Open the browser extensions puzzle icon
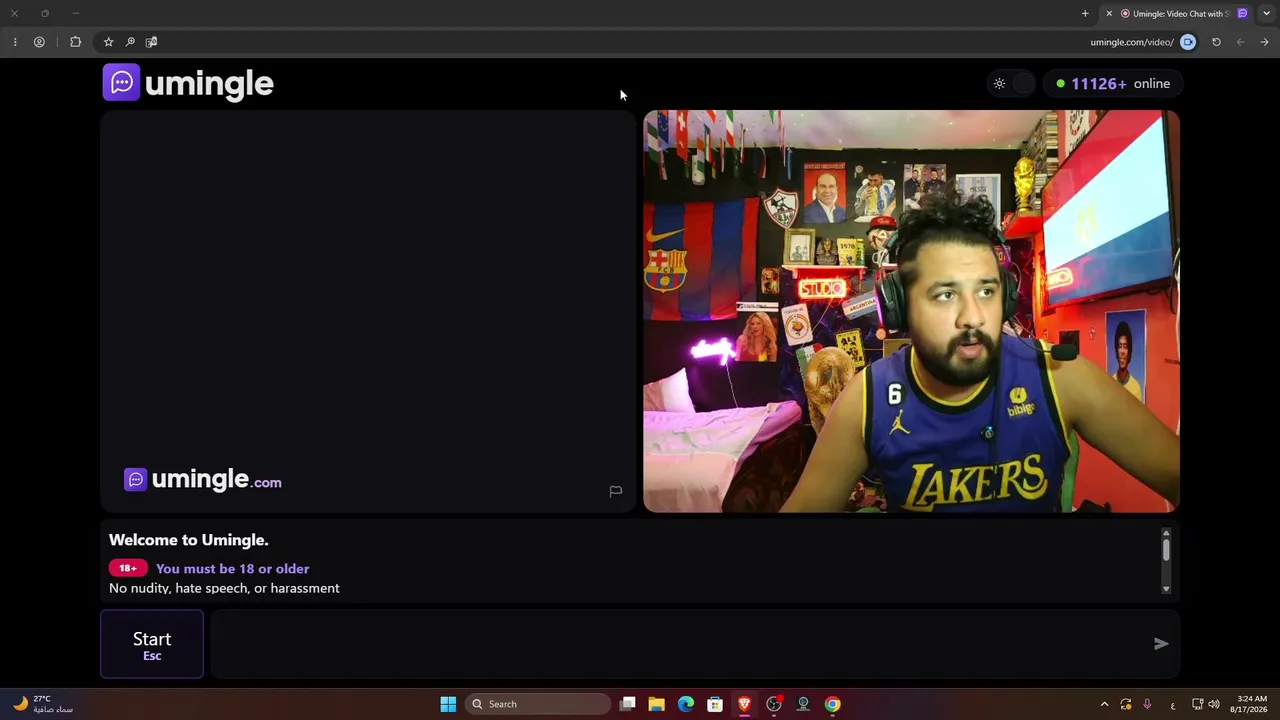The height and width of the screenshot is (720, 1280). click(75, 42)
